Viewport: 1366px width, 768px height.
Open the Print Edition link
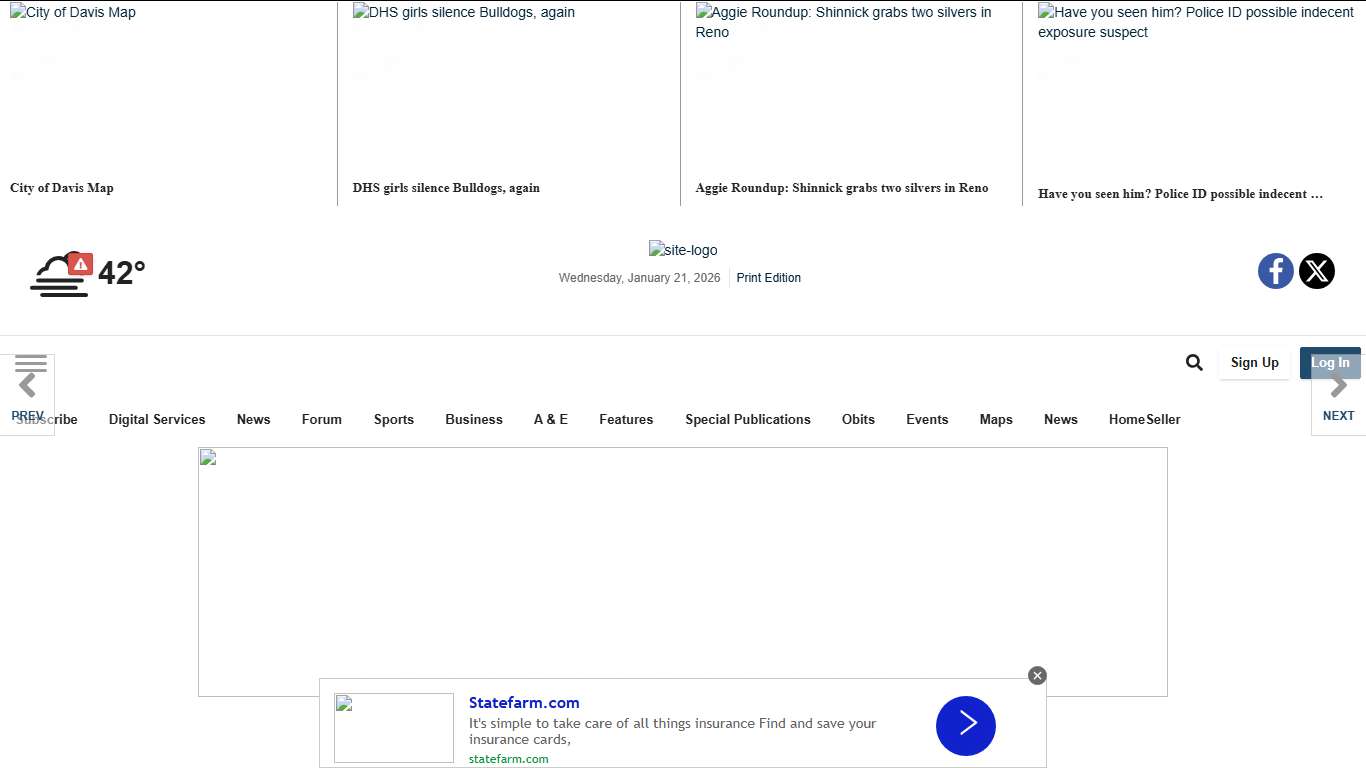click(x=768, y=278)
